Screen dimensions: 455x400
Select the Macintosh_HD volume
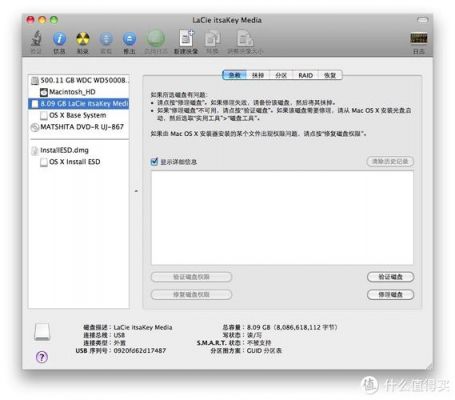79,92
